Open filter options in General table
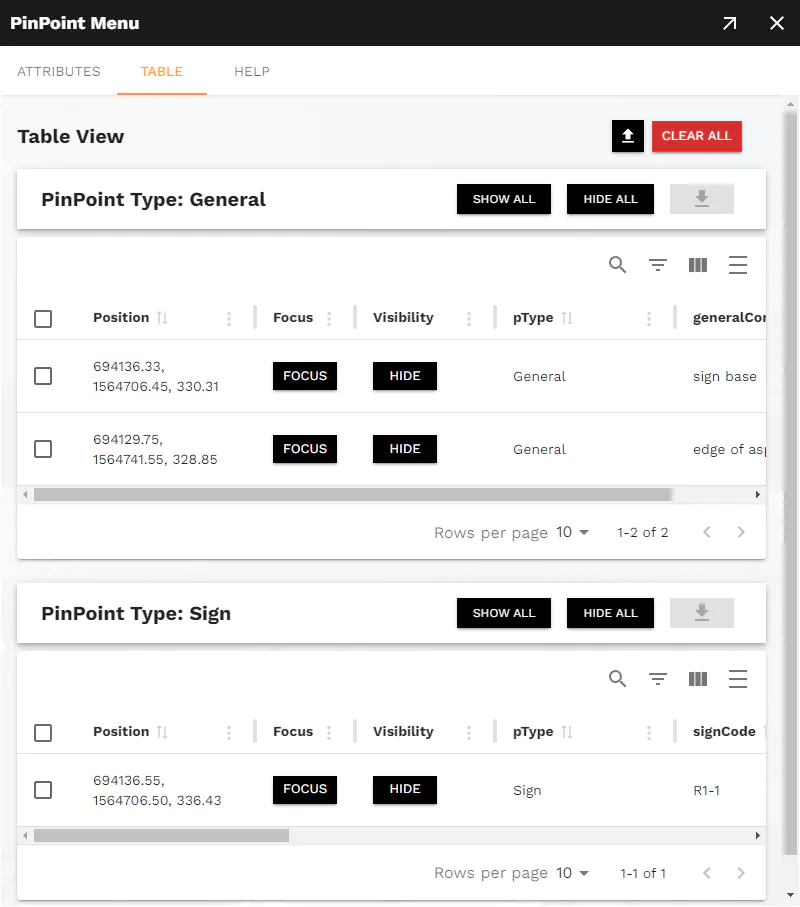This screenshot has height=907, width=800. (658, 265)
